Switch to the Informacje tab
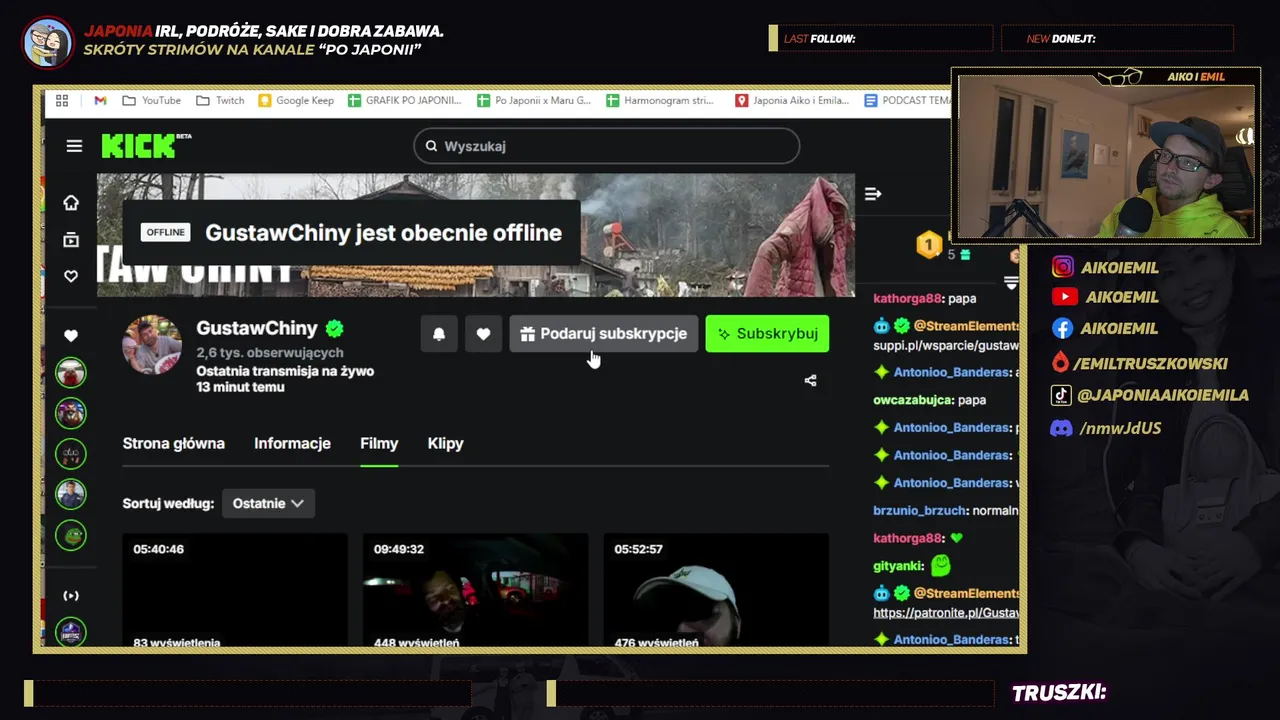The image size is (1280, 720). [292, 443]
